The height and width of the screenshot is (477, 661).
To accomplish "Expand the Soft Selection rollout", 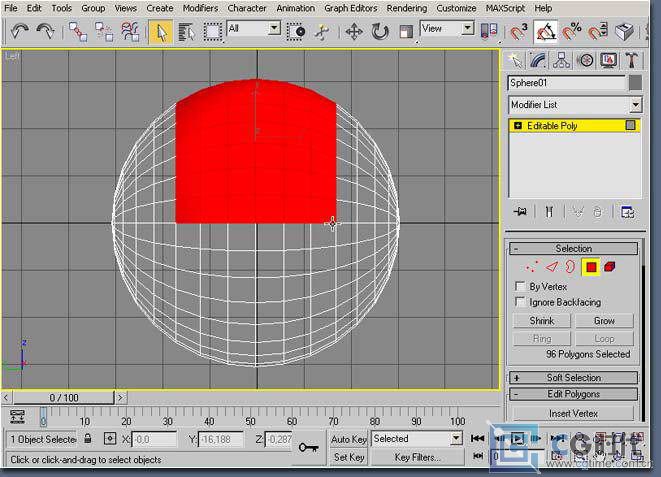I will pos(573,378).
